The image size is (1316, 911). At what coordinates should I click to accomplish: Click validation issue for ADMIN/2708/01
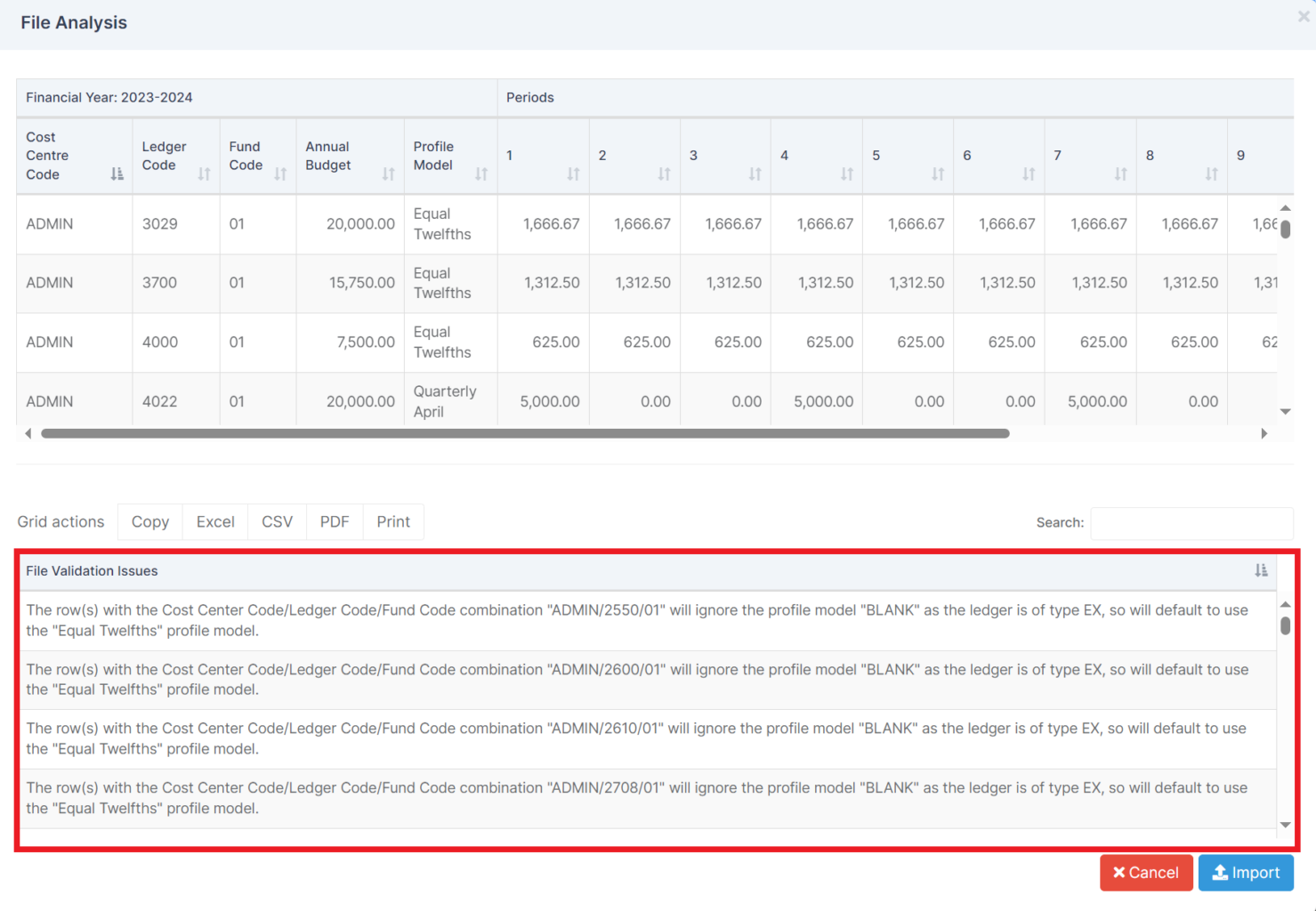(647, 798)
